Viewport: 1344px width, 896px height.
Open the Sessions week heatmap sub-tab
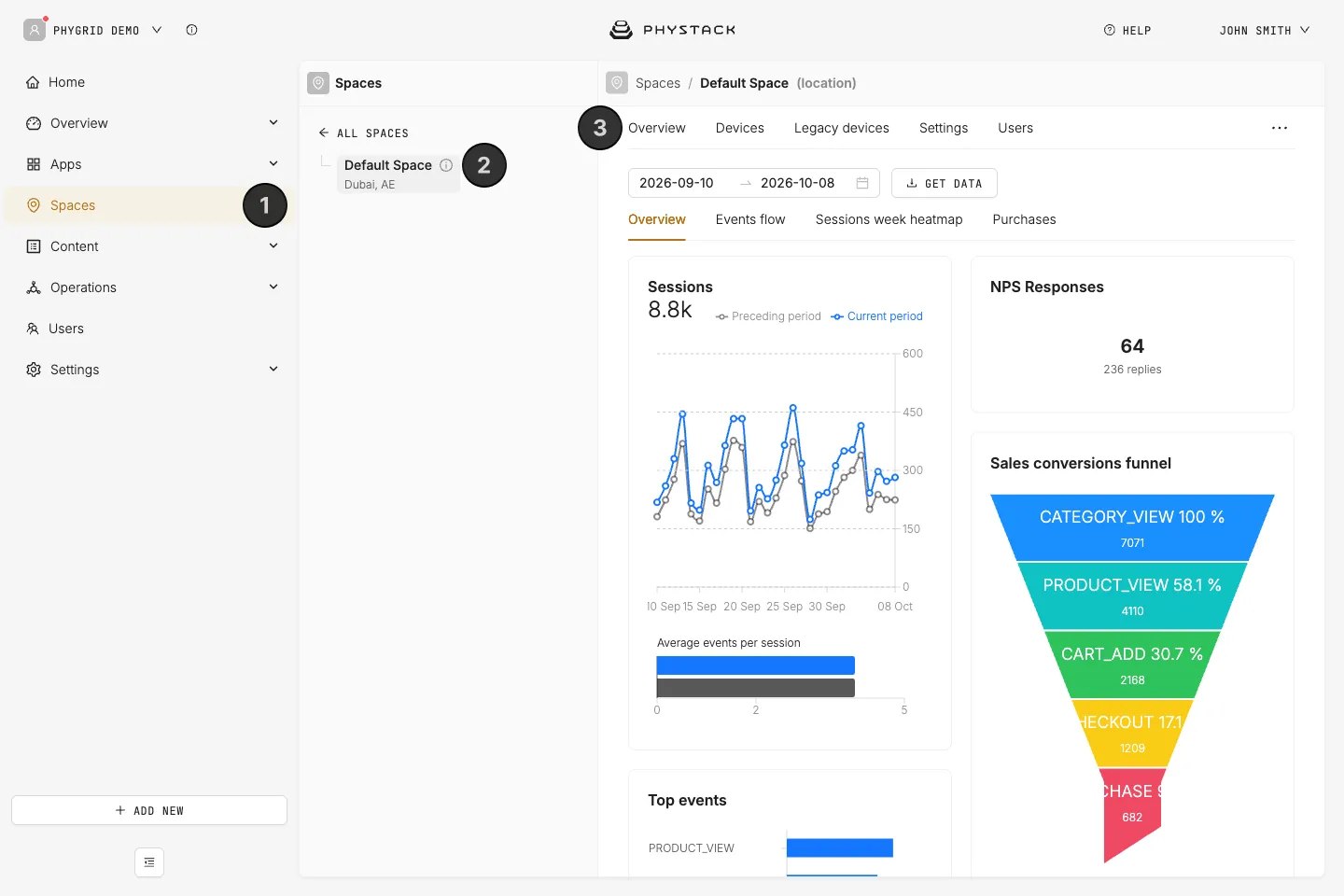pyautogui.click(x=889, y=219)
